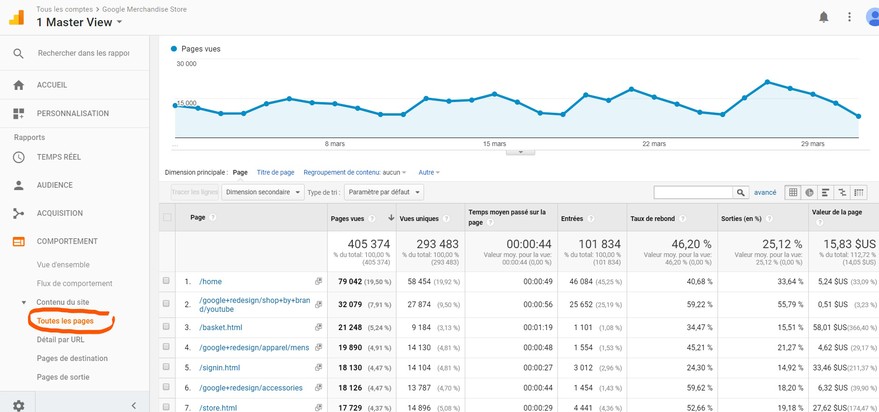Open Pages de destination report

72,358
